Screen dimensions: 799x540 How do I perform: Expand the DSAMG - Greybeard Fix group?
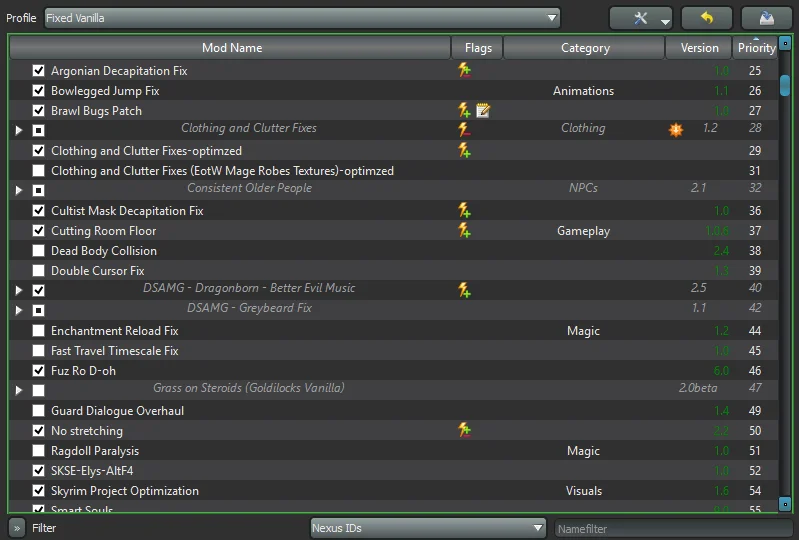(19, 310)
